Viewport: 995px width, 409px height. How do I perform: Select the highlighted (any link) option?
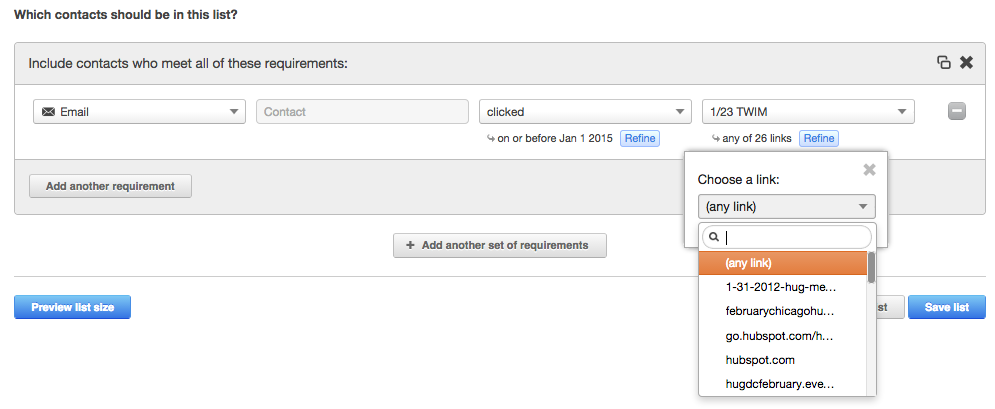click(x=782, y=263)
